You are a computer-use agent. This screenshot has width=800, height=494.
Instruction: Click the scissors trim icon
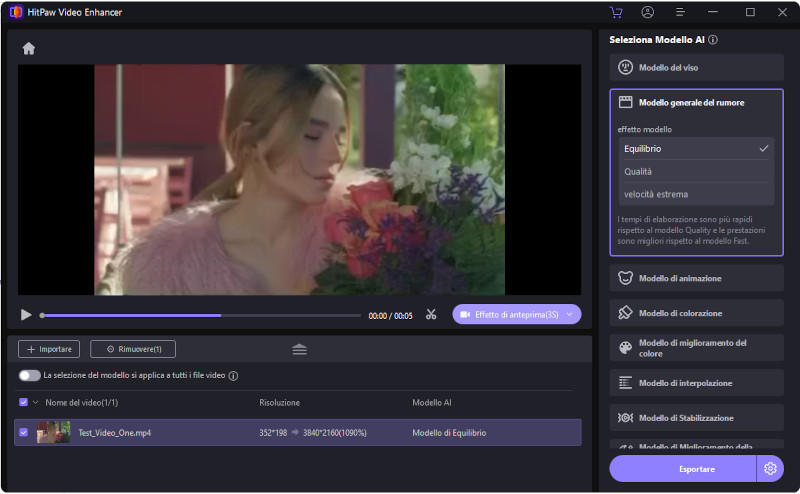pyautogui.click(x=431, y=315)
